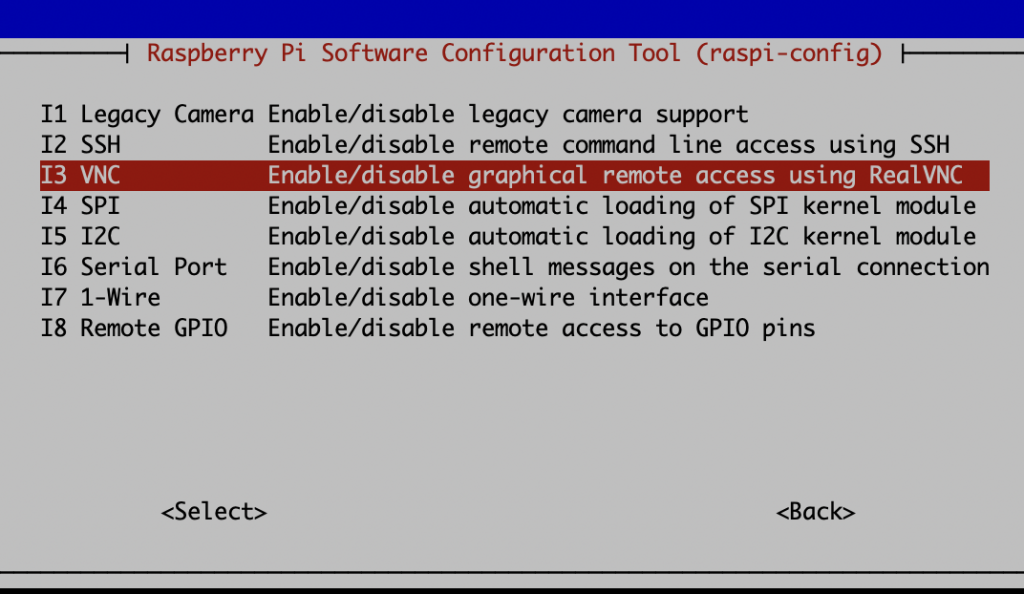
Task: Open the I8 Remote GPIO entry
Action: pyautogui.click(x=515, y=328)
